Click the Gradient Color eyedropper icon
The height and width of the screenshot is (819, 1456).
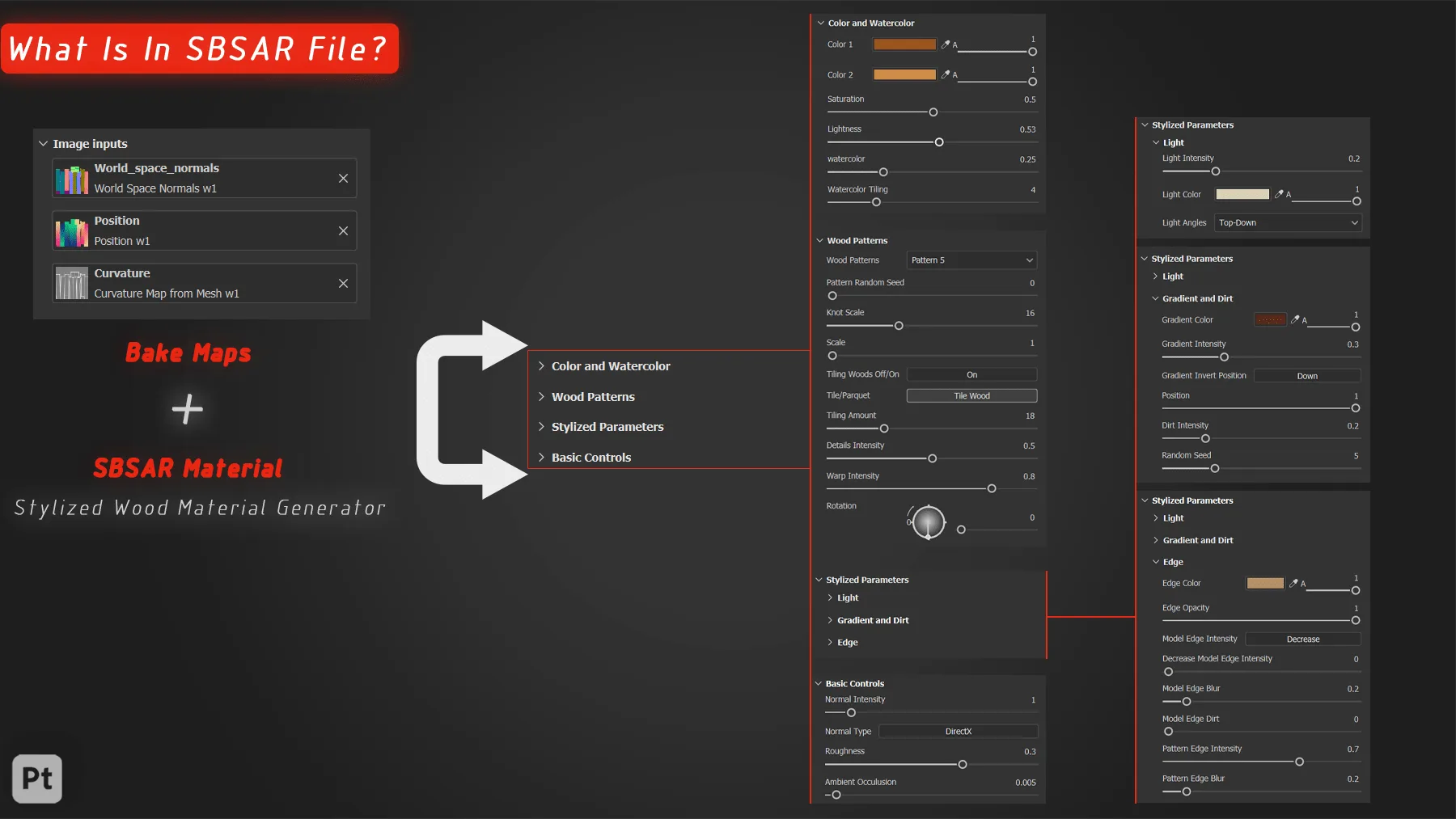pyautogui.click(x=1295, y=319)
